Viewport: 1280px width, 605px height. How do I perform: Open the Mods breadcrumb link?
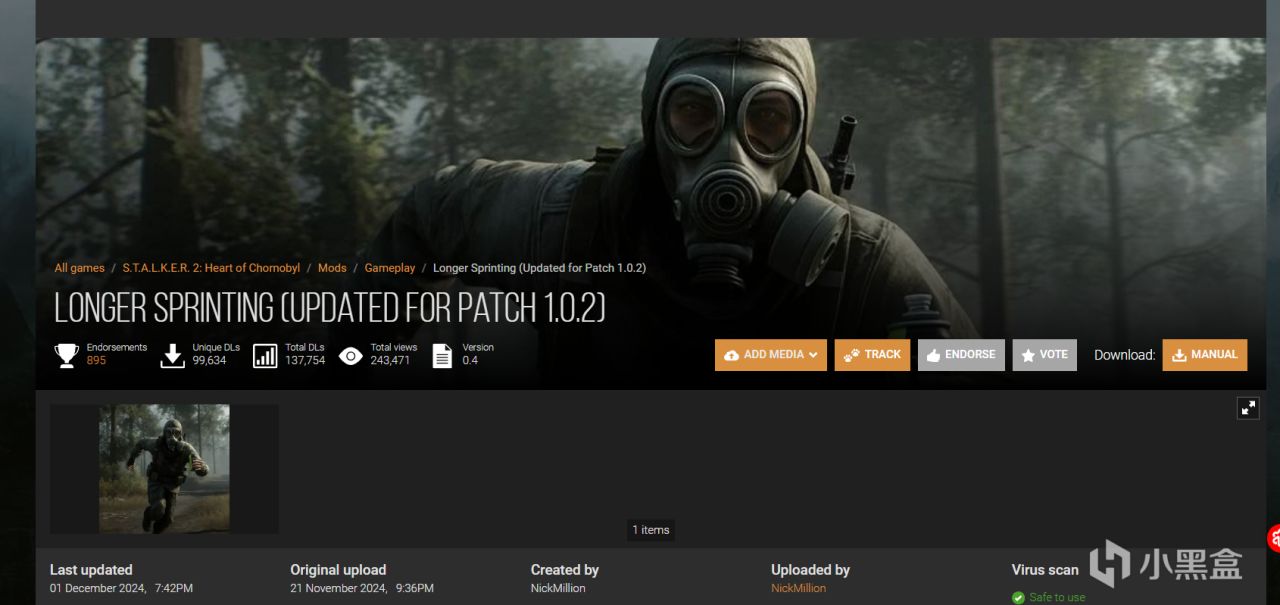pyautogui.click(x=332, y=268)
